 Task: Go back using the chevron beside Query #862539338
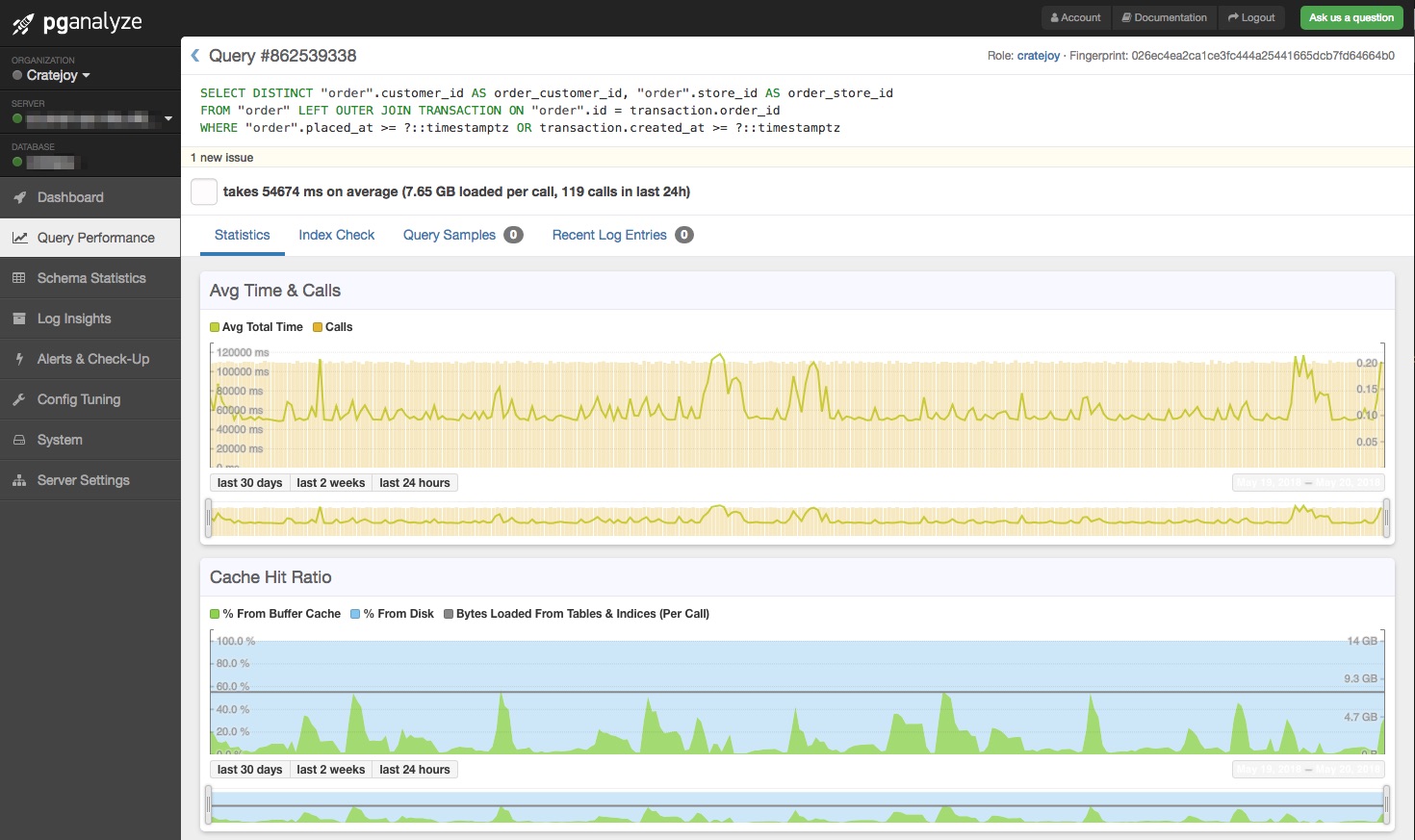(x=195, y=56)
